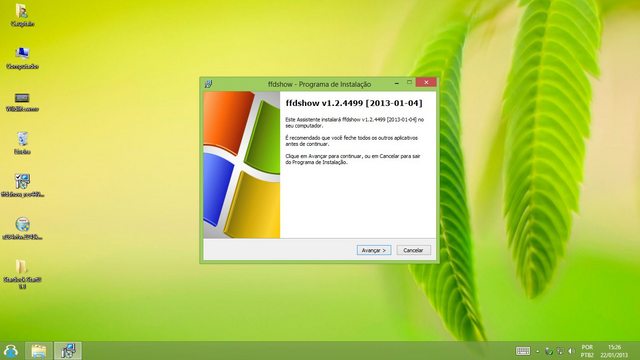
Task: Select the dark keyboard-like desktop icon
Action: point(22,102)
